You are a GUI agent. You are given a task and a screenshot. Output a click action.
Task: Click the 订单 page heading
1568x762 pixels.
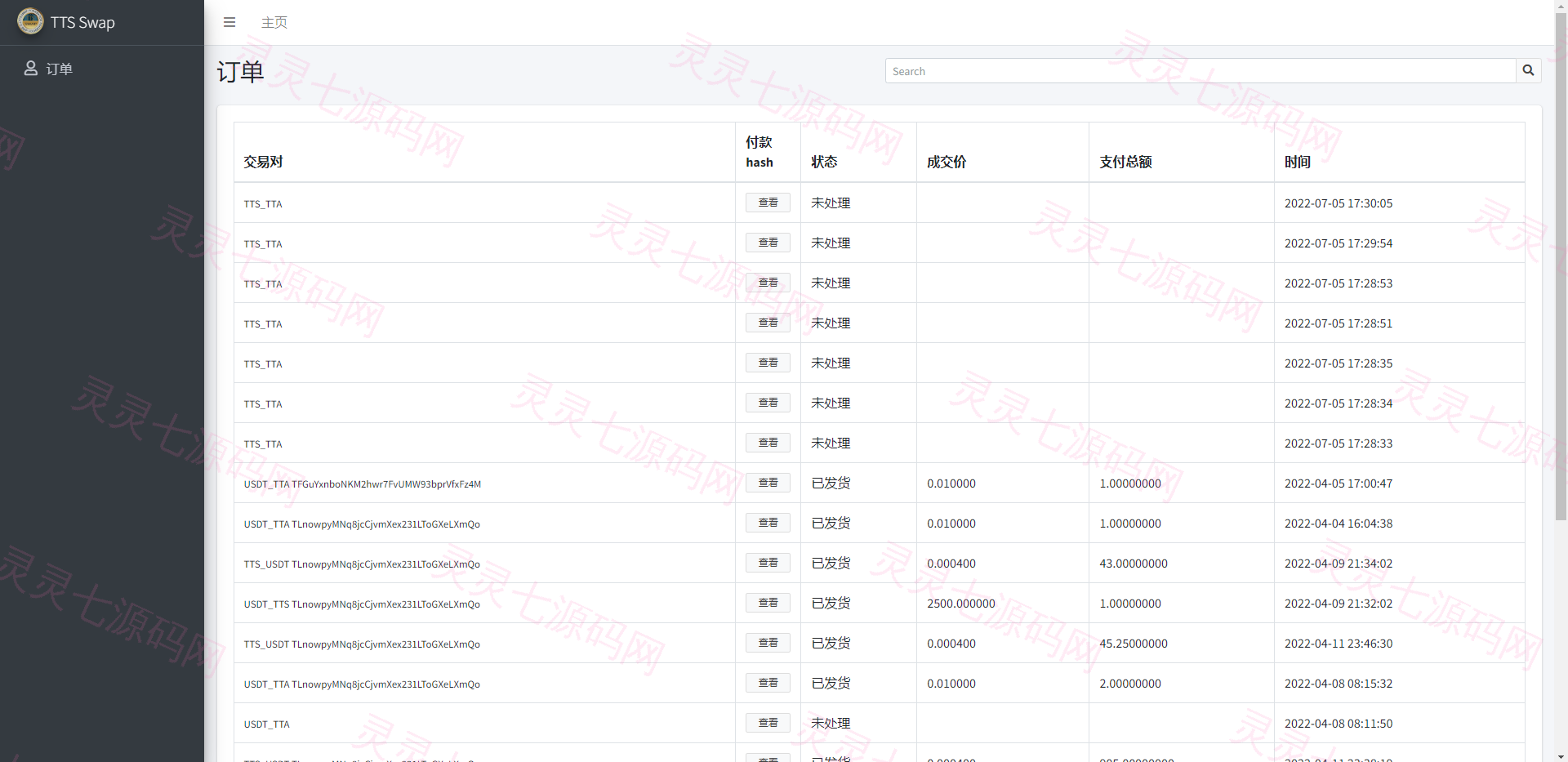(240, 72)
